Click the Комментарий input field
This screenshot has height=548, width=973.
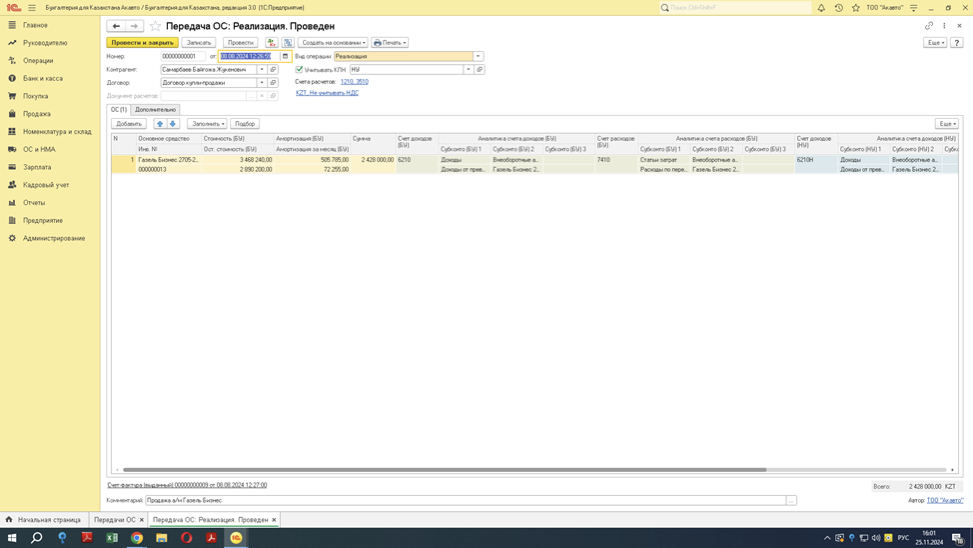click(x=465, y=500)
